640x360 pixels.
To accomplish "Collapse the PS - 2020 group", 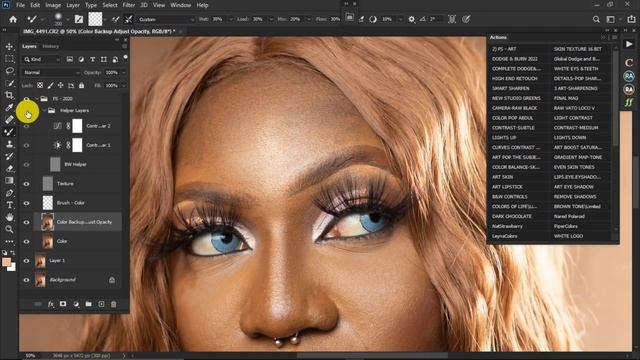I will click(x=37, y=99).
